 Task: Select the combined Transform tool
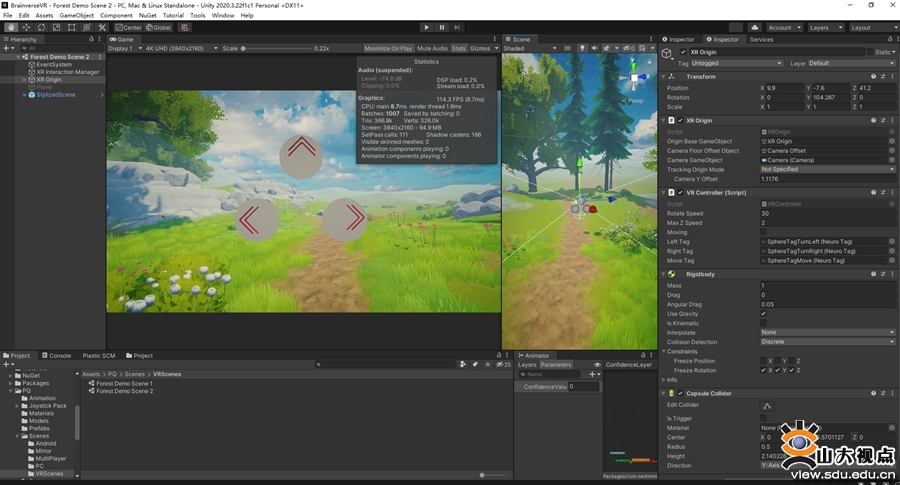point(87,28)
